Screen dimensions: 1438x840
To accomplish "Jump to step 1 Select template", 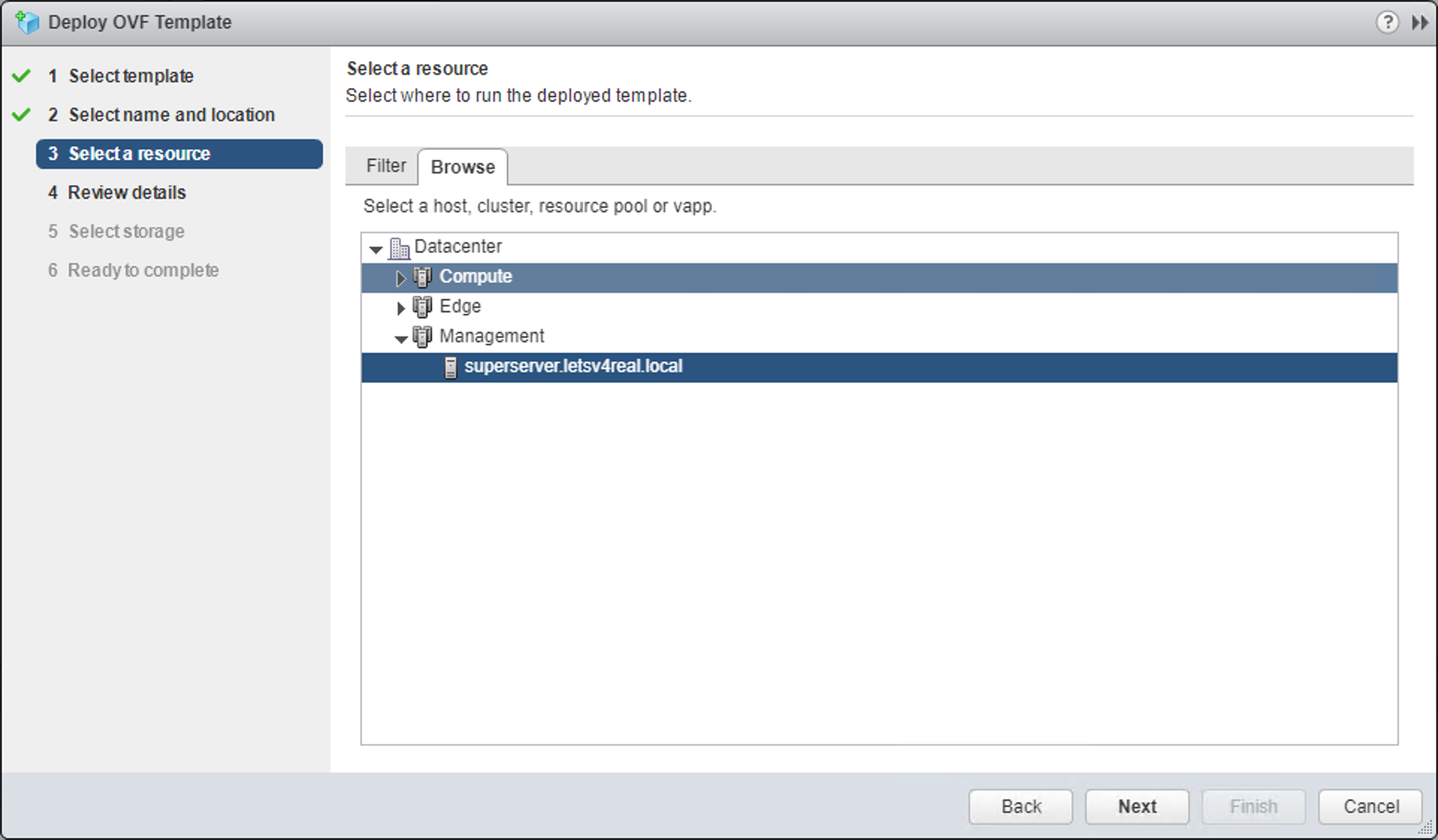I will (x=131, y=76).
